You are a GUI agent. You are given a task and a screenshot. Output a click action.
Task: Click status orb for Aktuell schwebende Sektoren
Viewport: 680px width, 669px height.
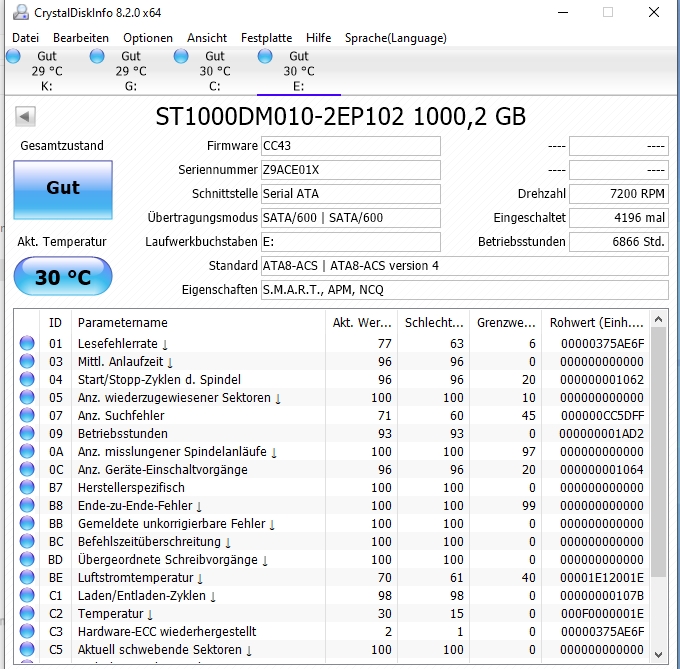27,649
